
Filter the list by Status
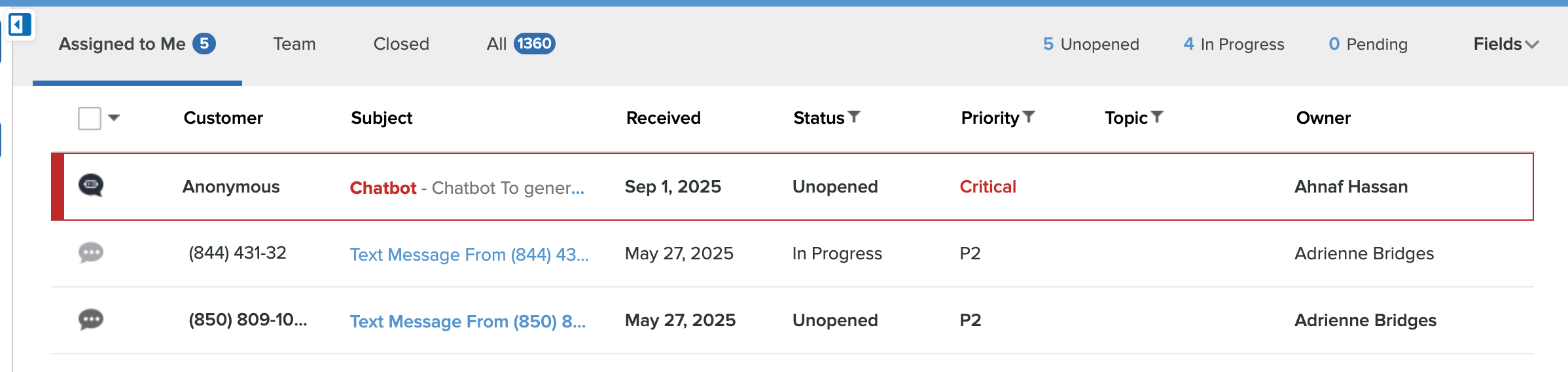[x=854, y=117]
